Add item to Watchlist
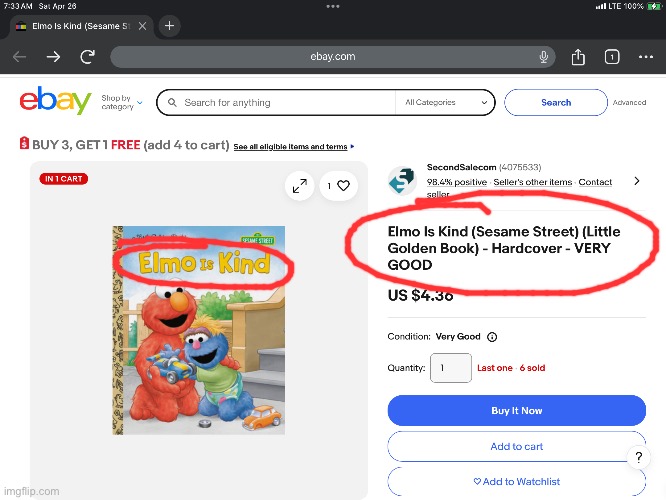The width and height of the screenshot is (666, 500). tap(516, 481)
